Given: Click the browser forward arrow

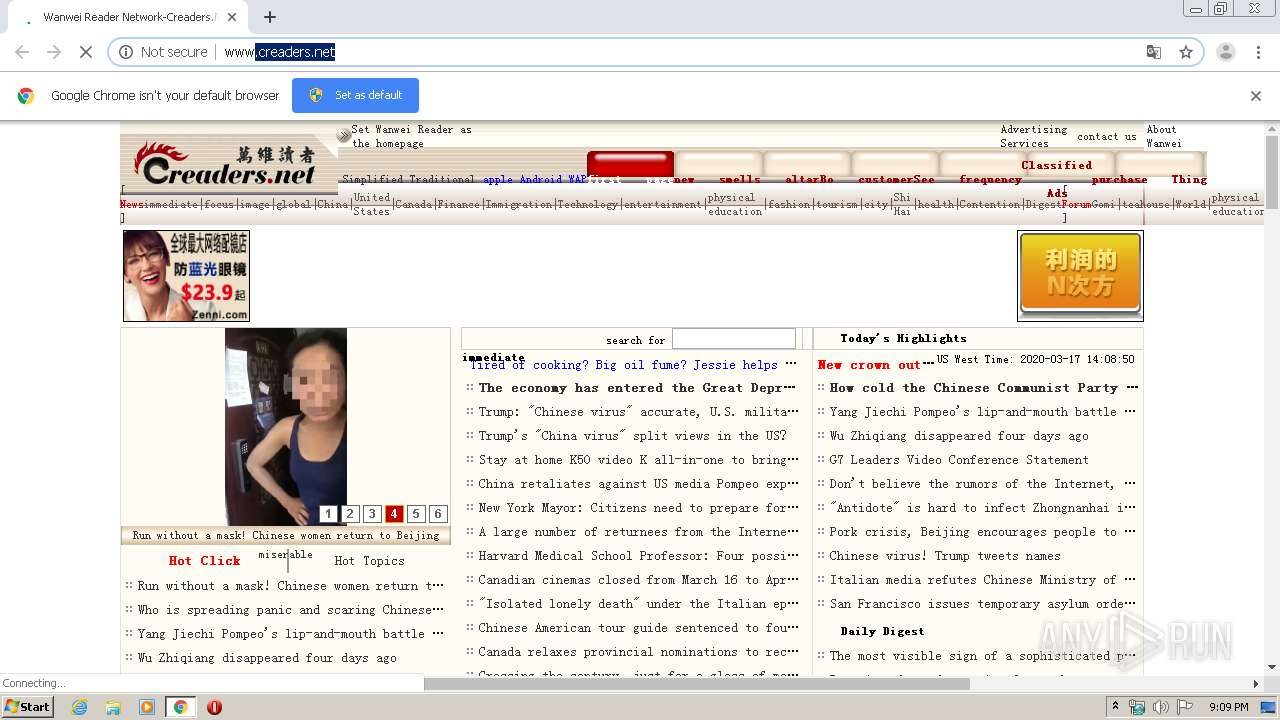Looking at the screenshot, I should (x=54, y=52).
